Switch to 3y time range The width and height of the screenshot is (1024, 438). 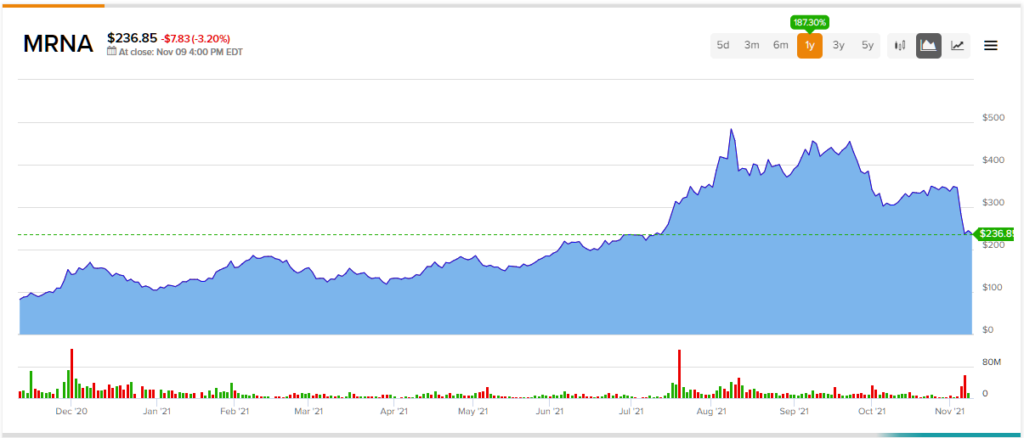tap(839, 46)
